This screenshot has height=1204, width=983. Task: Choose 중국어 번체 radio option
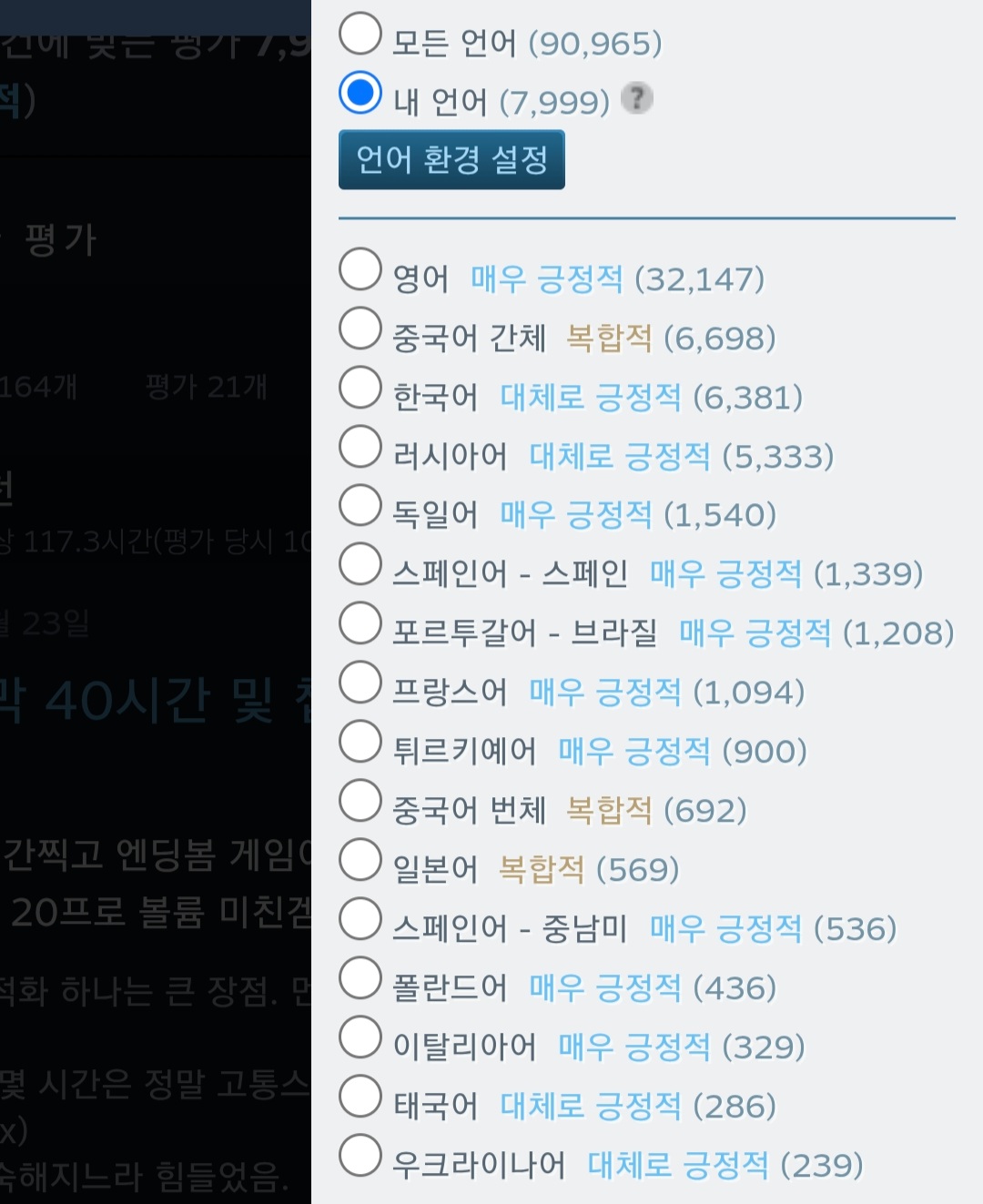tap(360, 801)
